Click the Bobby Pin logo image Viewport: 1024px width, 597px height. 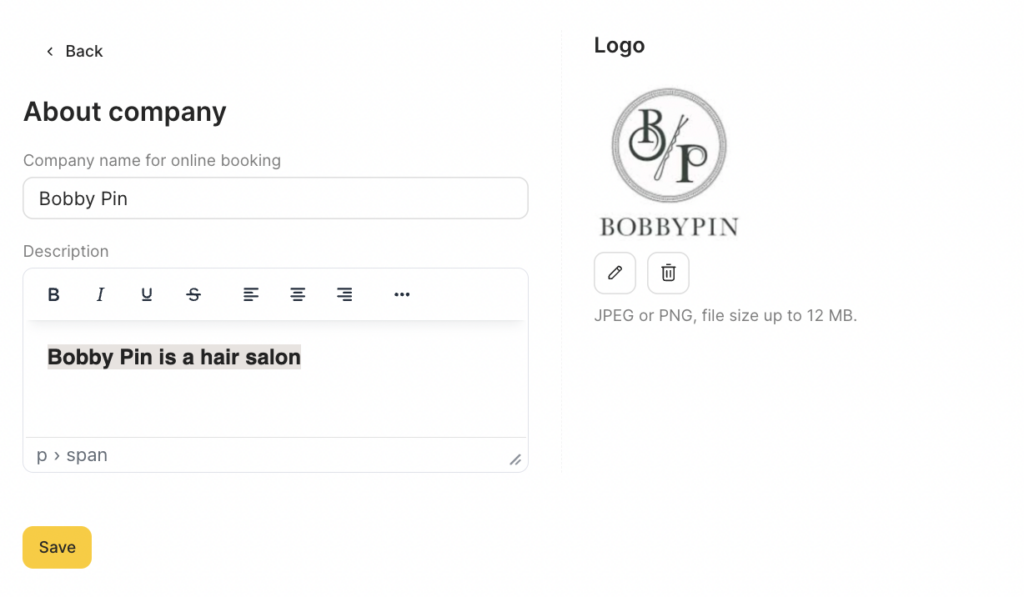(668, 162)
